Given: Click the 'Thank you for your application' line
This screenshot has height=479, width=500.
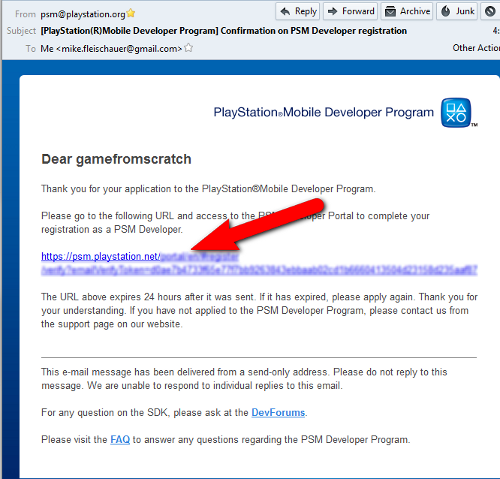Looking at the screenshot, I should click(x=208, y=189).
